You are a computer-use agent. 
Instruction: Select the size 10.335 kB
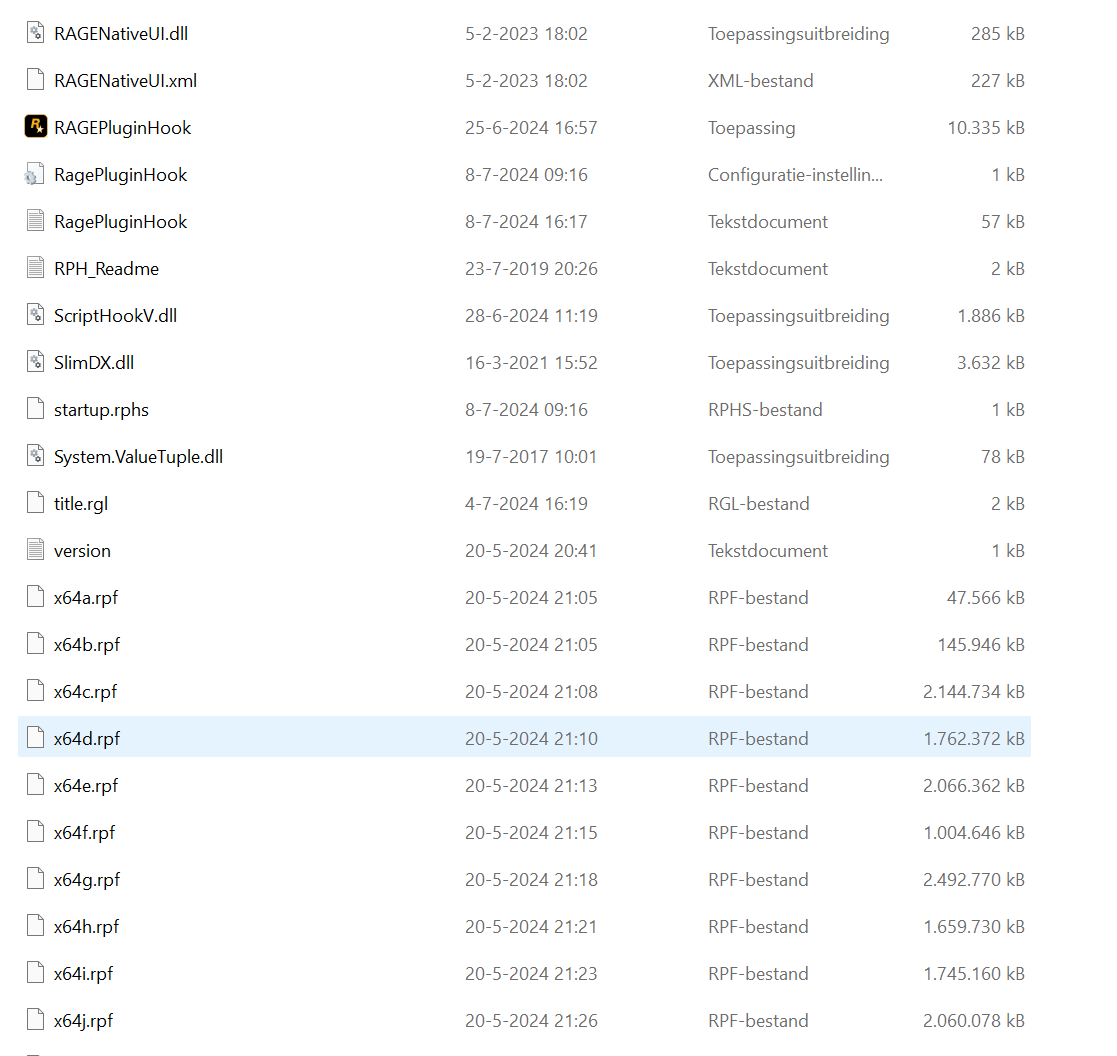[986, 128]
